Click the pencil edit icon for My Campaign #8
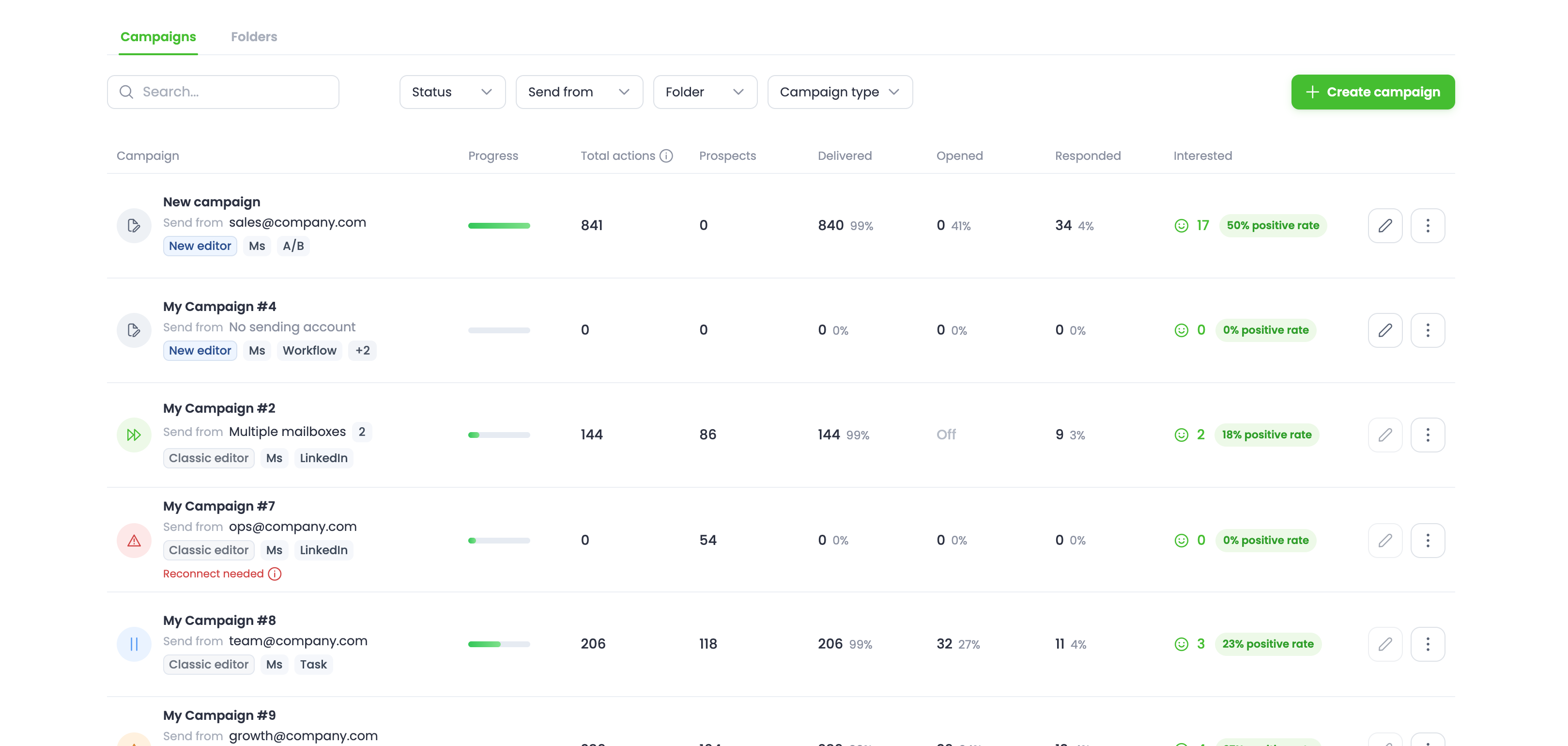 coord(1385,644)
